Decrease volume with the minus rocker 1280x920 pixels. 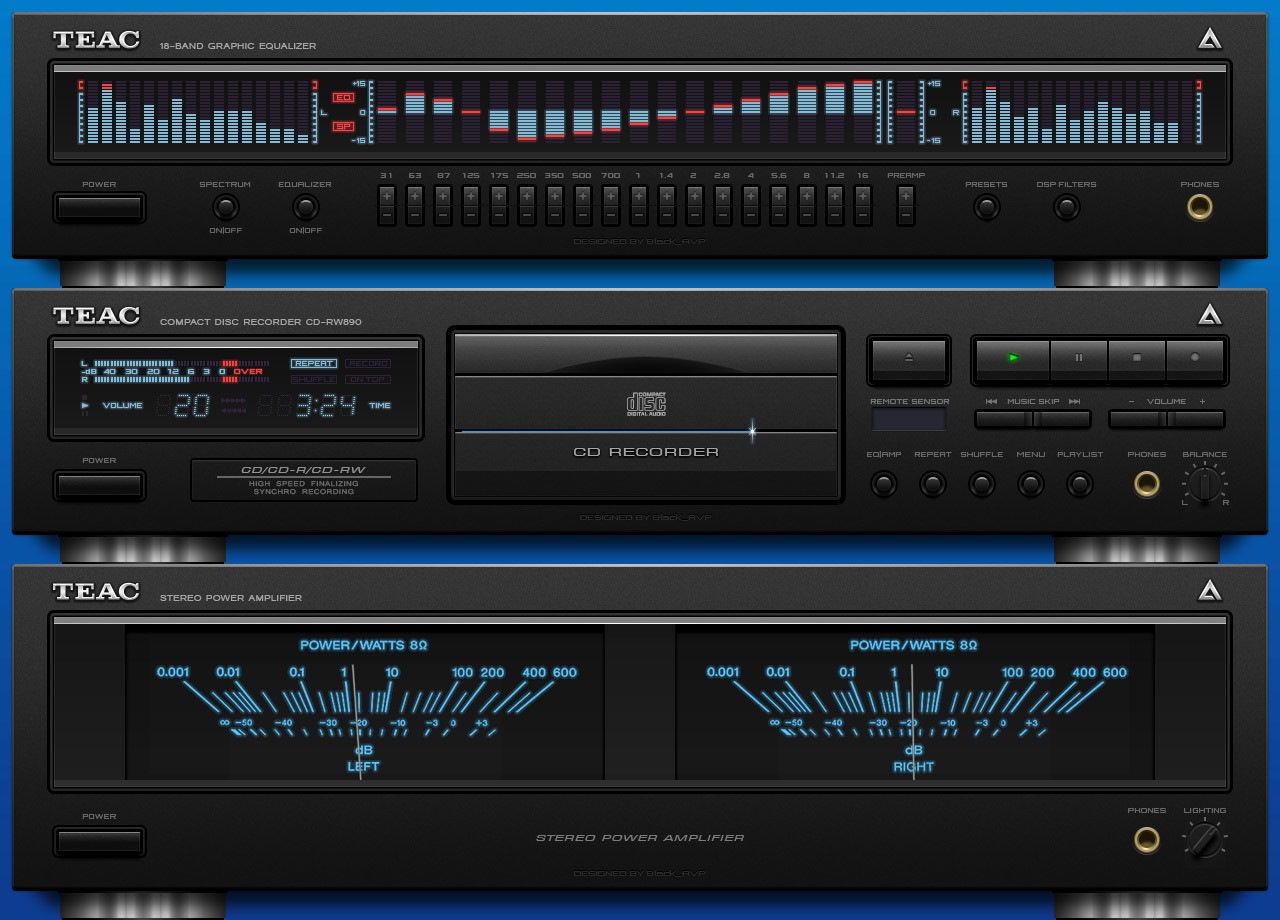[1138, 419]
